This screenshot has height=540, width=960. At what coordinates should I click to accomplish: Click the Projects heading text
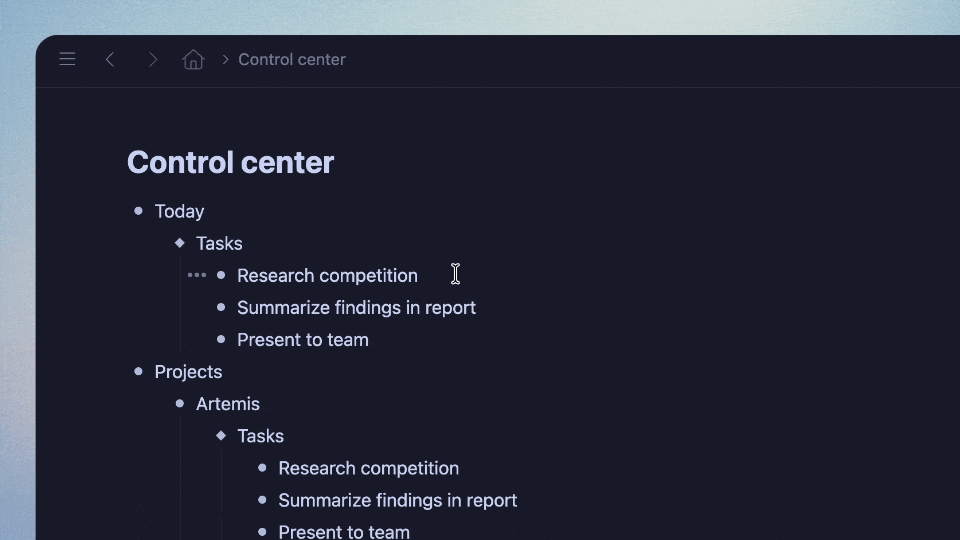pos(188,372)
